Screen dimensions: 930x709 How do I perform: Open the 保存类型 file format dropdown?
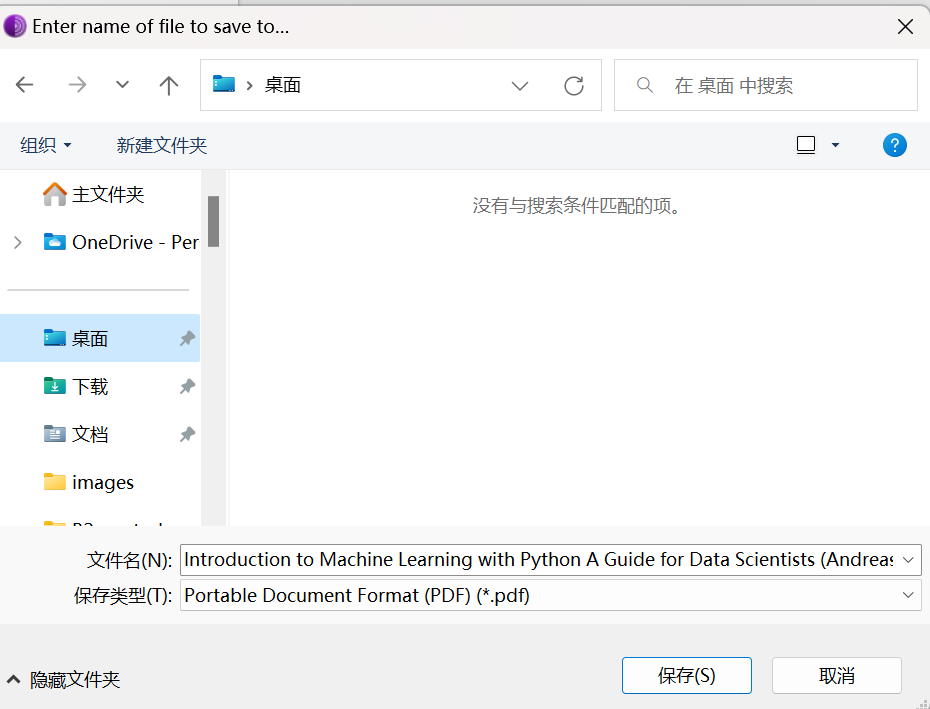[908, 595]
